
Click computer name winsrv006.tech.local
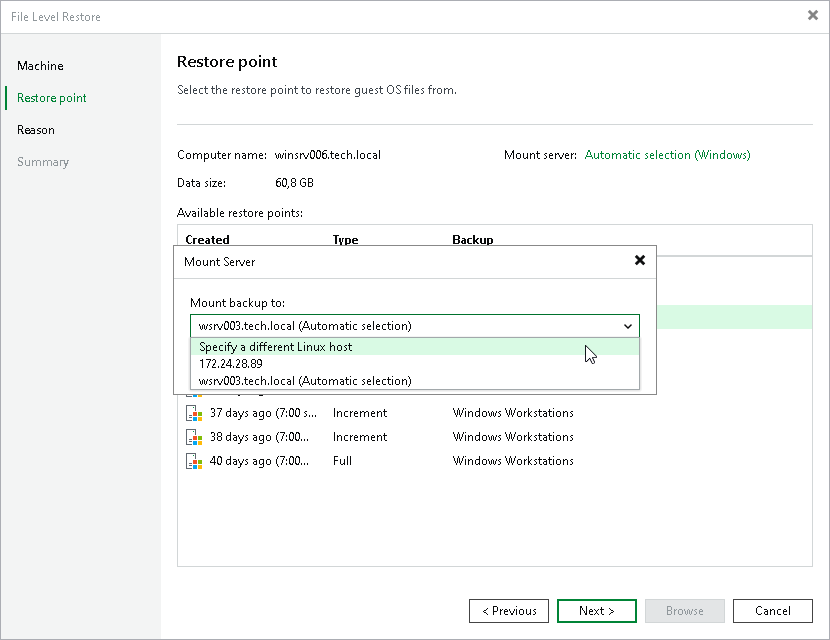point(327,155)
